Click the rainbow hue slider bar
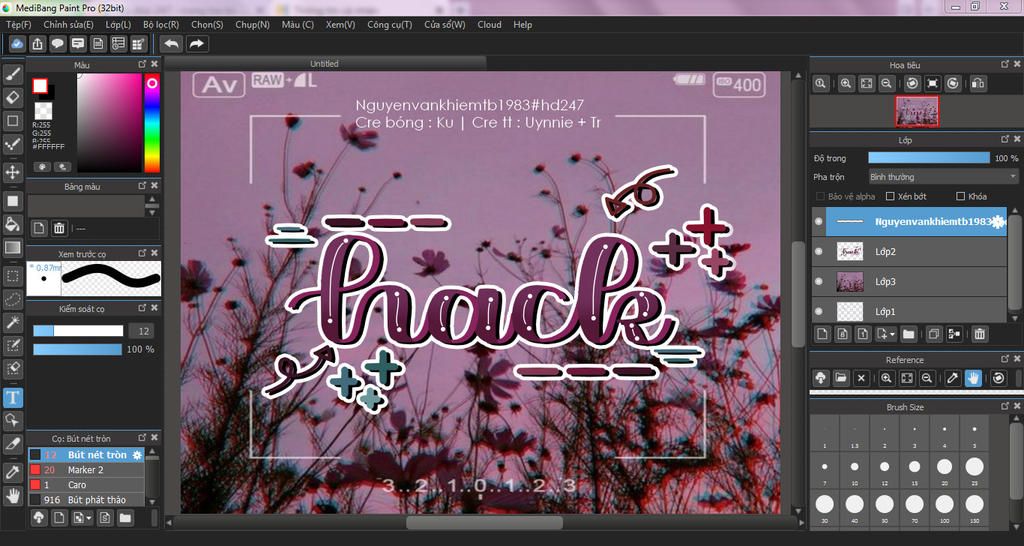The height and width of the screenshot is (546, 1024). pos(152,123)
